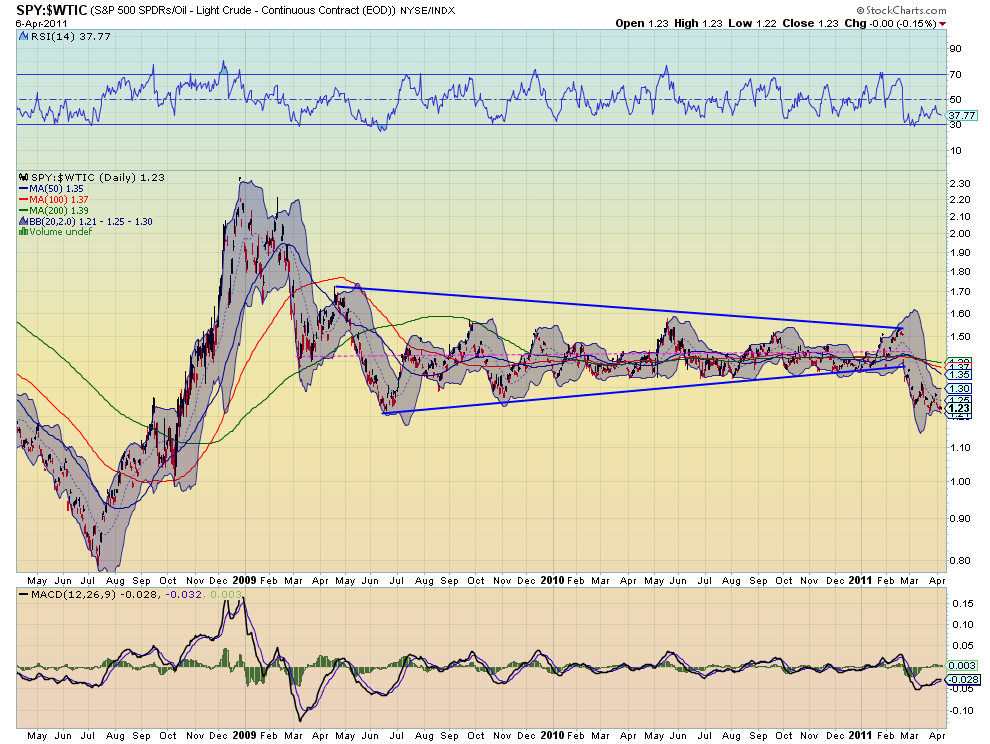This screenshot has height=744, width=990.
Task: Click the Volume undef legend entry
Action: pos(61,232)
